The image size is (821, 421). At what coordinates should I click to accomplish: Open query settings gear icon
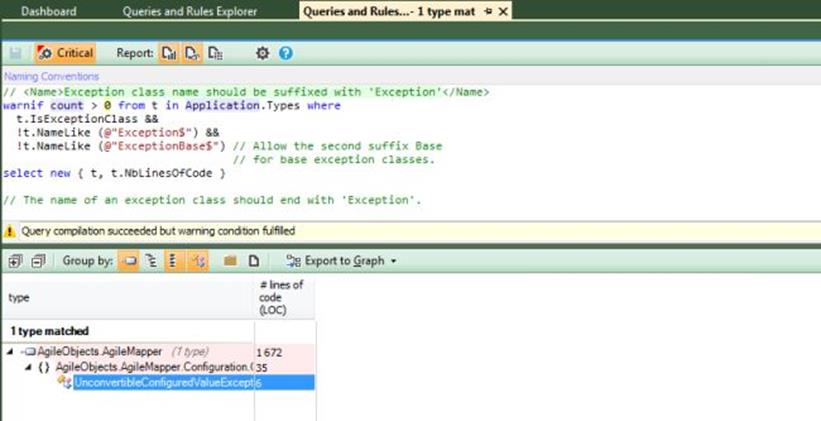[262, 53]
